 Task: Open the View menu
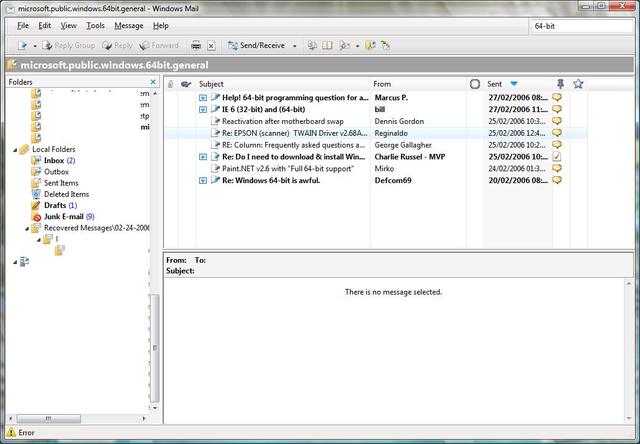click(x=69, y=26)
